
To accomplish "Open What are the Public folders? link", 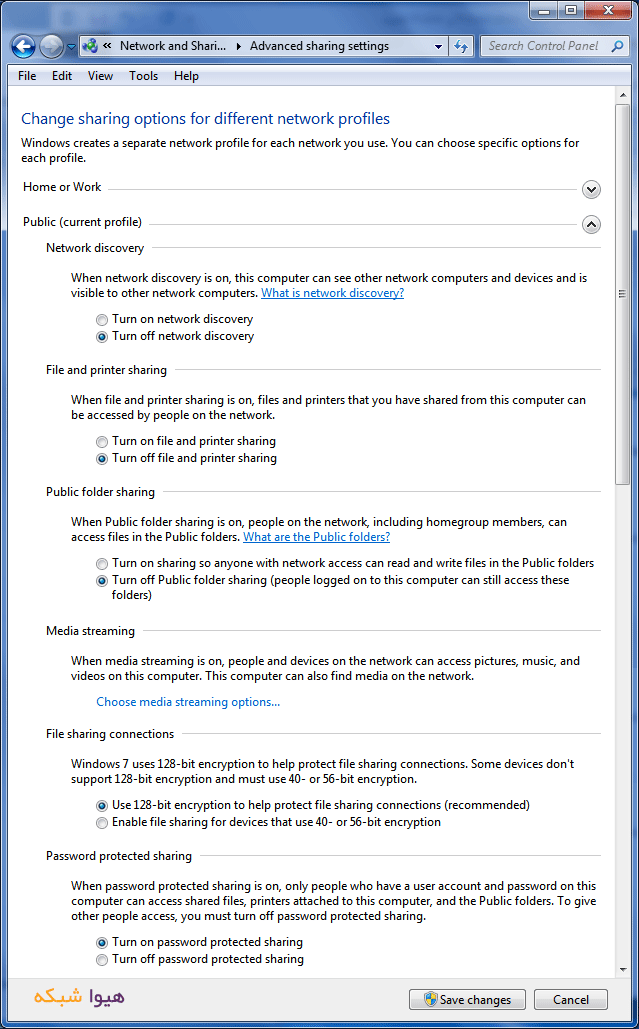I will pos(316,537).
